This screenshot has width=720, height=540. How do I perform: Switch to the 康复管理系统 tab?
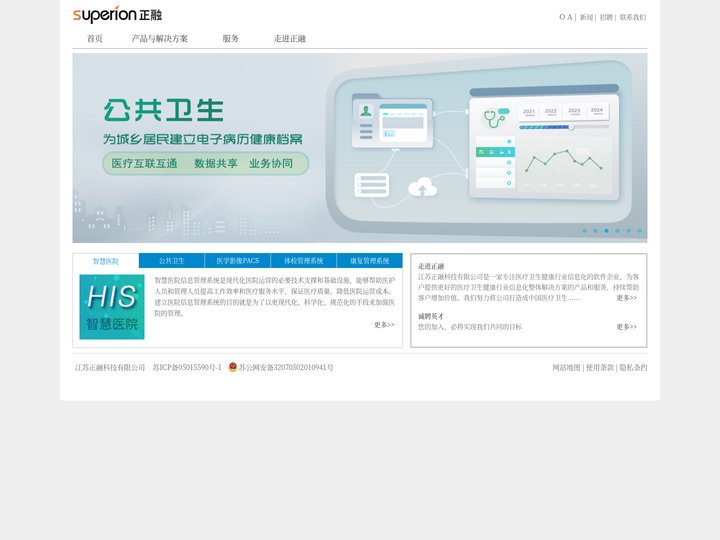(370, 261)
